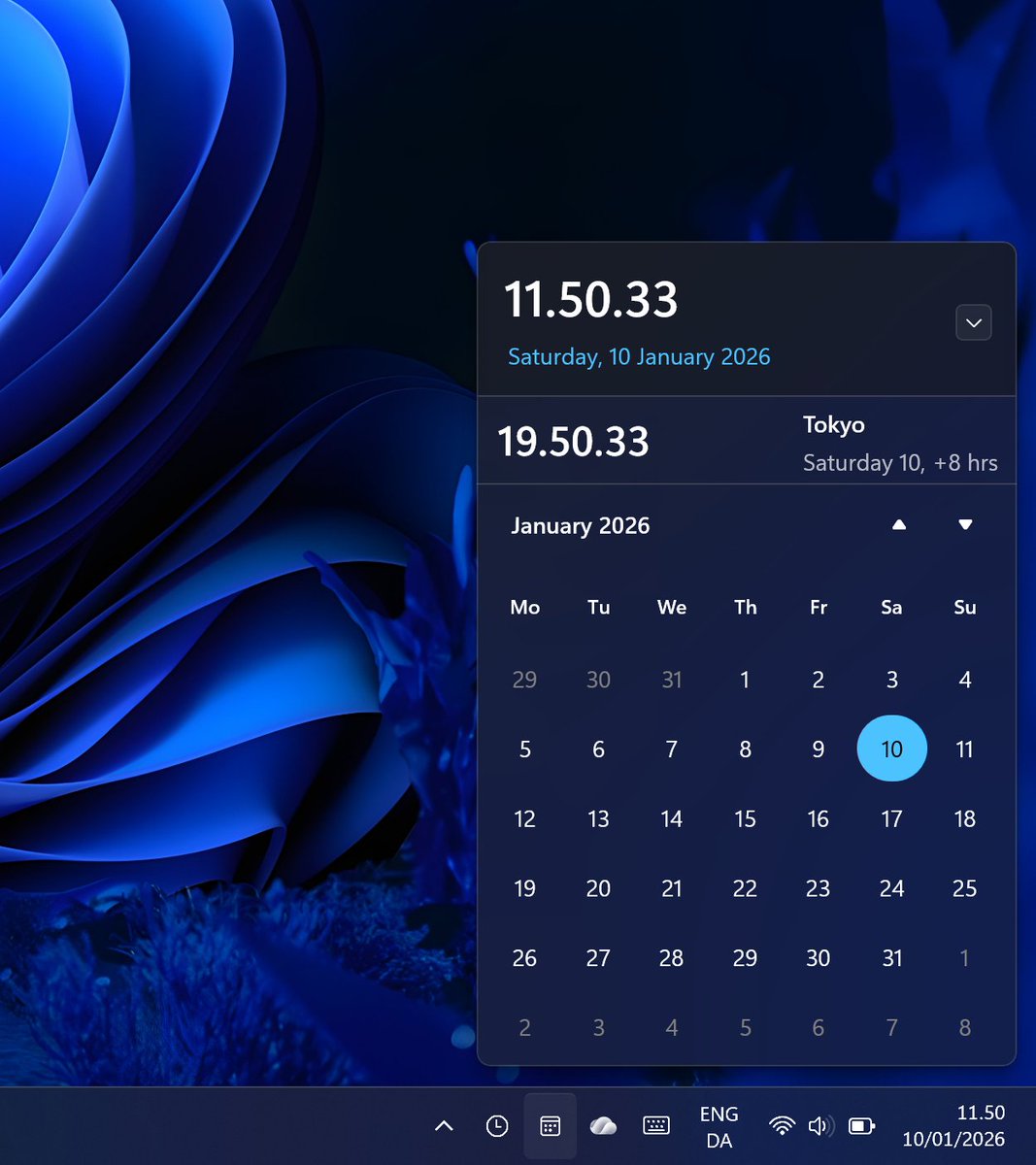Select 12 January in calendar
1036x1165 pixels.
(x=524, y=818)
